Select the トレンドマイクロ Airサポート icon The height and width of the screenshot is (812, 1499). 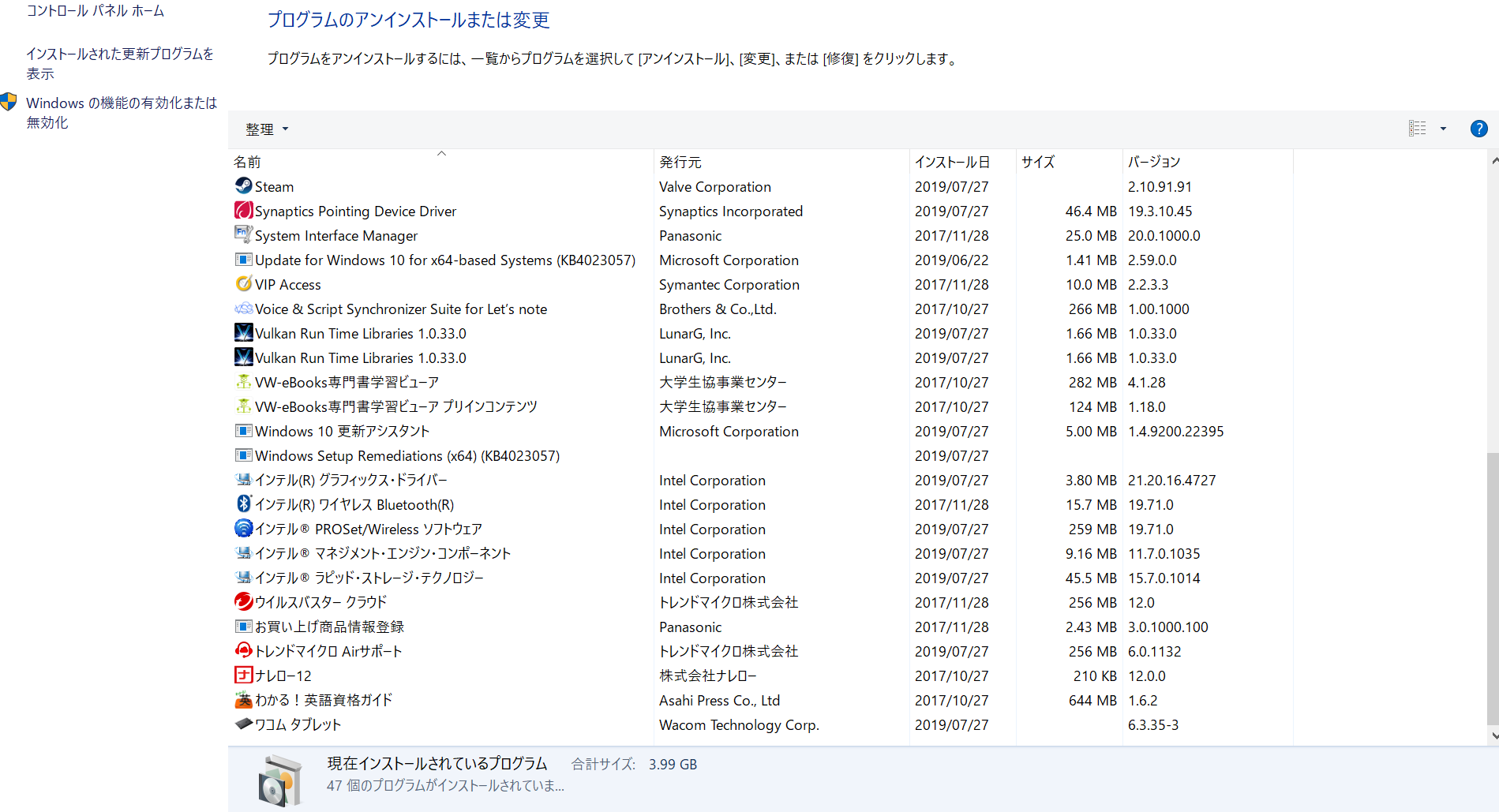(x=243, y=651)
